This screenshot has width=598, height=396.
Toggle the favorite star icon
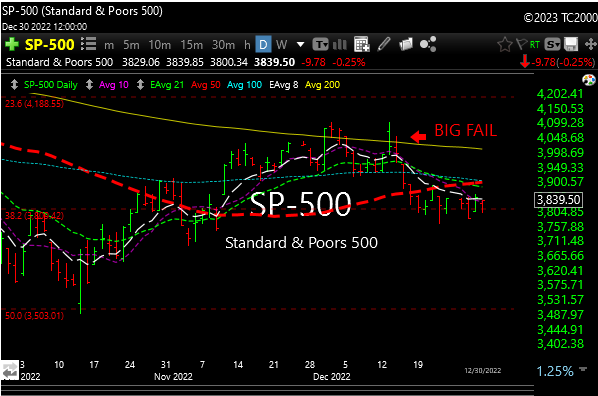coord(505,45)
